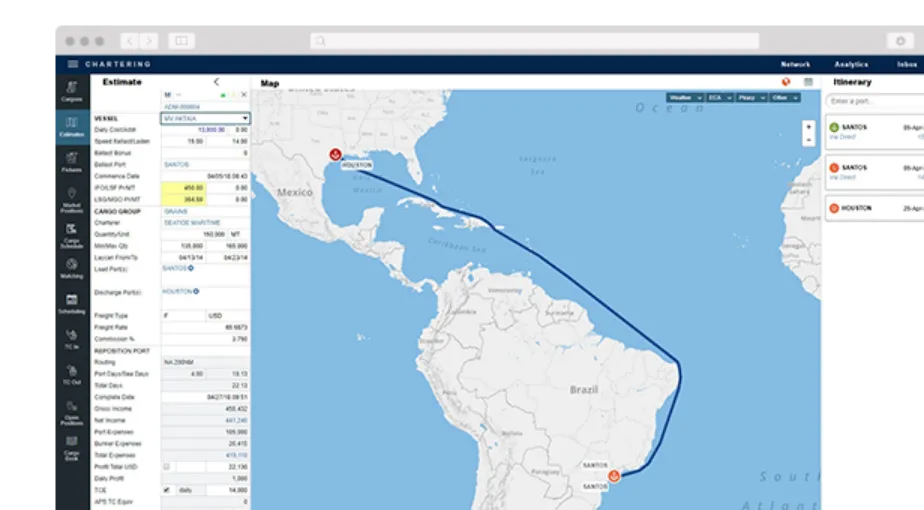Screen dimensions: 924x510
Task: Open Cargo Schedule in the sidebar
Action: (x=72, y=236)
